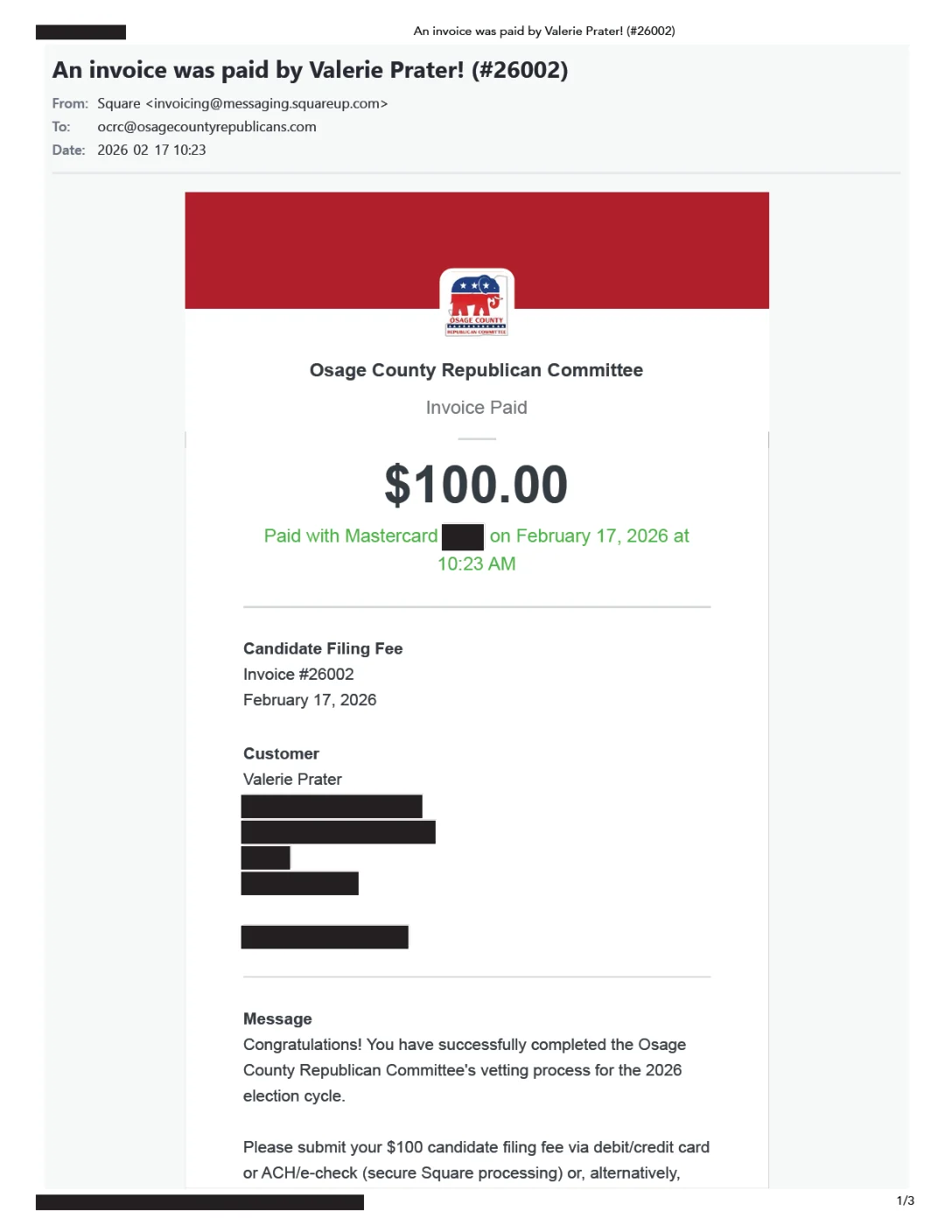This screenshot has width=952, height=1232.
Task: Click the Osage County Republican Committee title
Action: [x=476, y=370]
